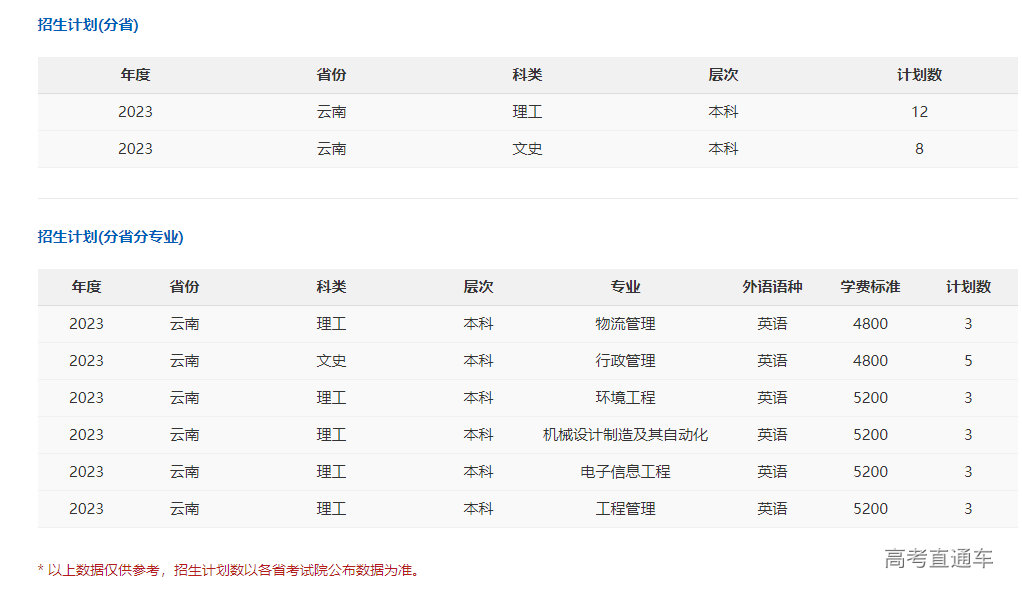
Task: Click the 高考直通车 watermark text
Action: coord(938,559)
